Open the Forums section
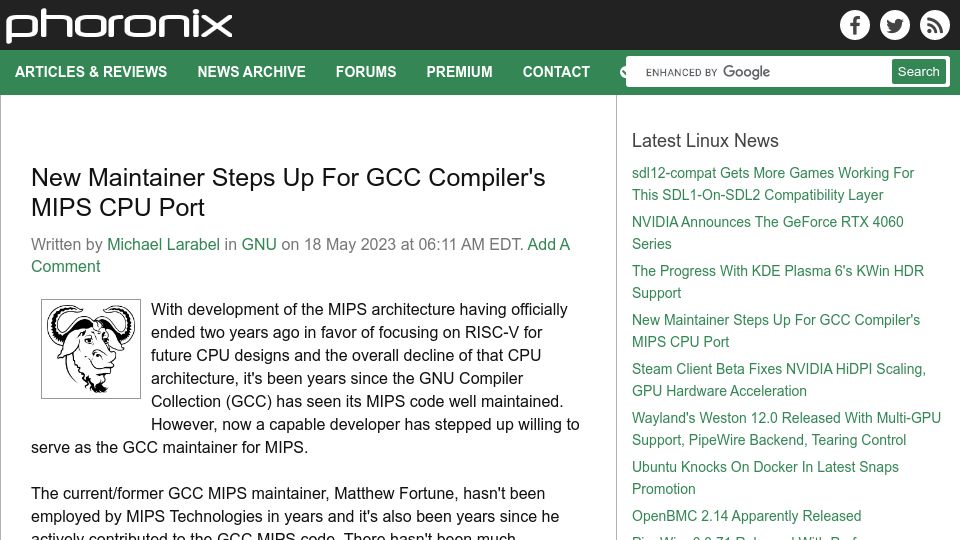The image size is (960, 540). click(366, 72)
